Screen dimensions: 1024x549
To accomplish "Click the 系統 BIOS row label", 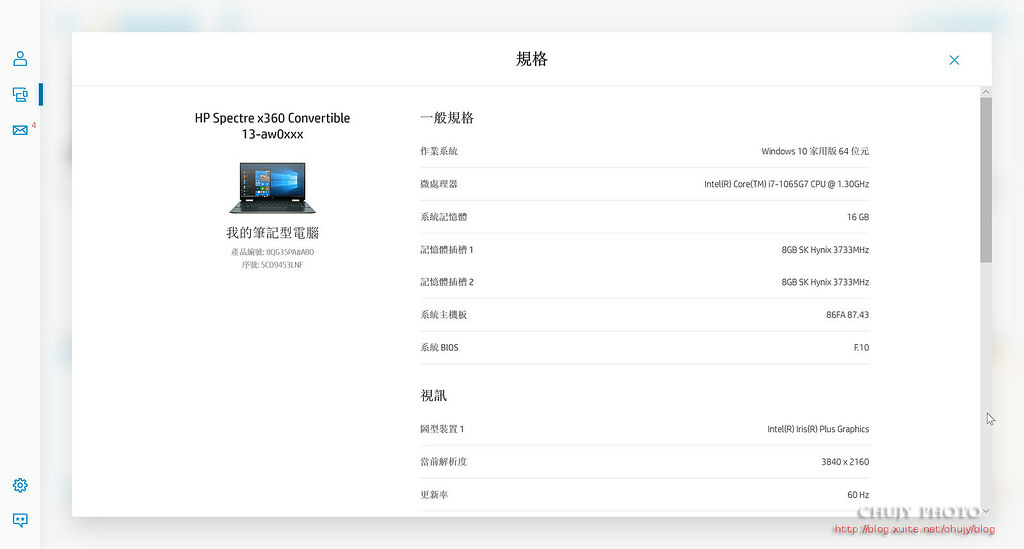I will pos(440,347).
